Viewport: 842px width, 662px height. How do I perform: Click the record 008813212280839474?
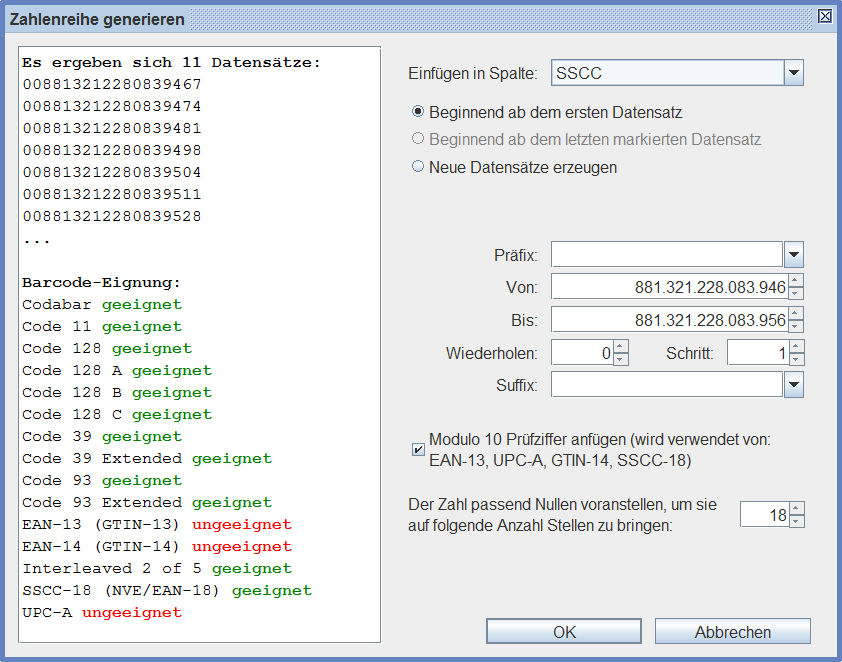[x=112, y=106]
